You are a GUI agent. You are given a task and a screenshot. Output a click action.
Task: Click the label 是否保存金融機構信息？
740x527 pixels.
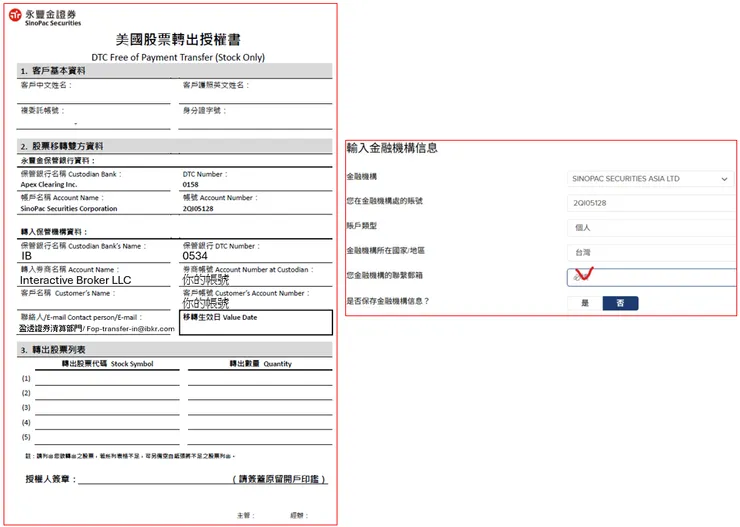(x=388, y=301)
